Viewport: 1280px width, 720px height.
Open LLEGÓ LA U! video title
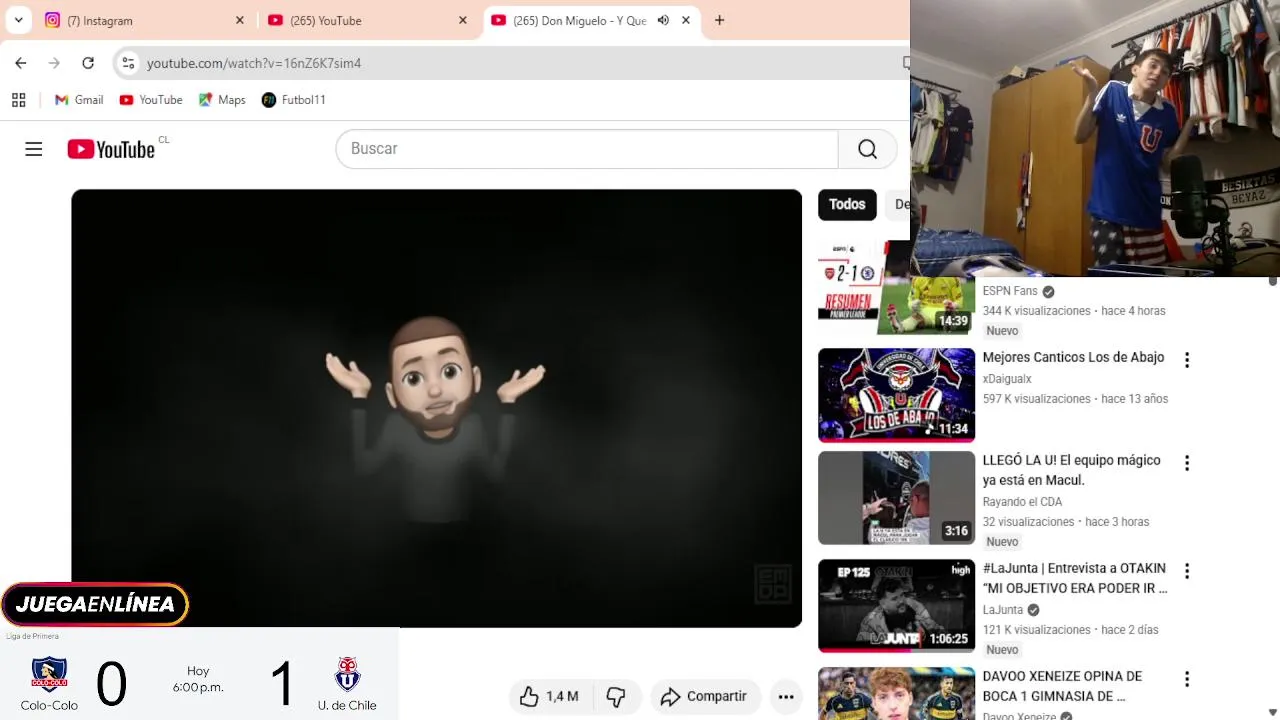[x=1072, y=470]
